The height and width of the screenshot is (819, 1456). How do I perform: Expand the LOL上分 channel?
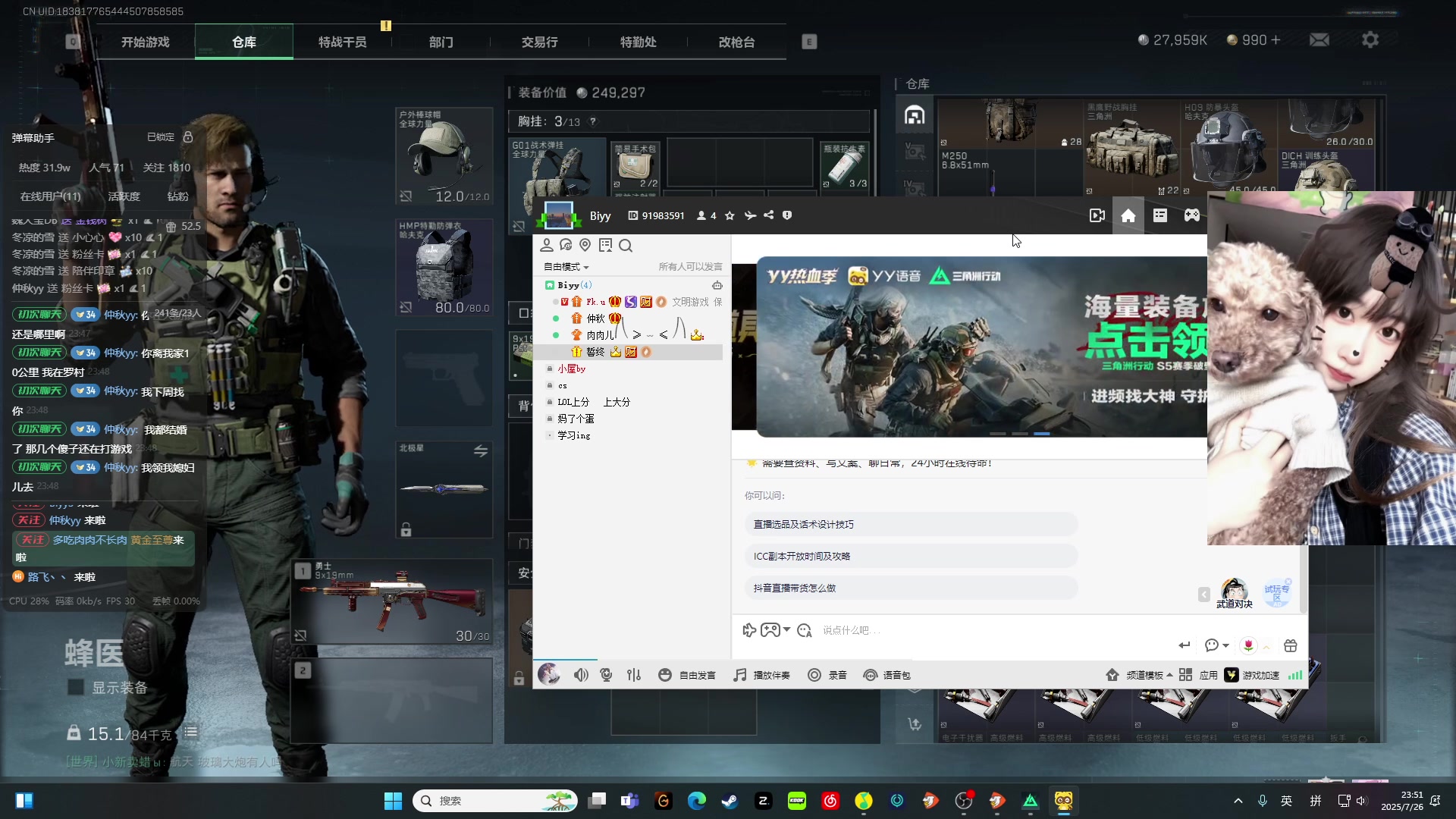point(550,402)
